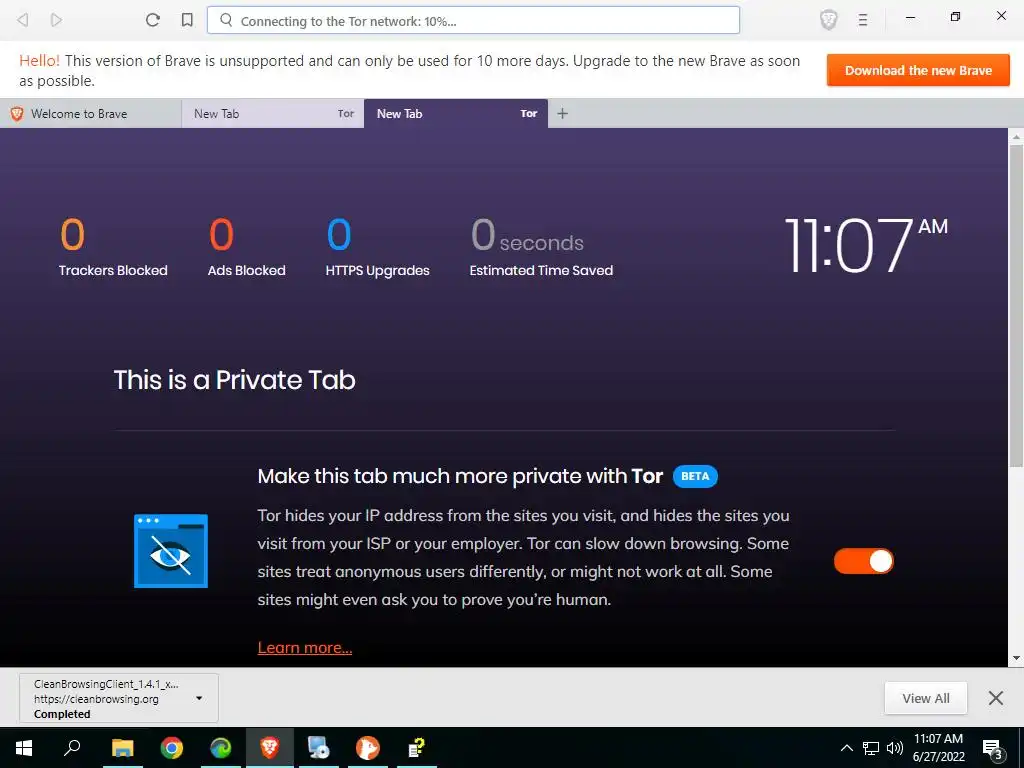Launch Chrome from taskbar
This screenshot has height=768, width=1024.
[x=172, y=748]
